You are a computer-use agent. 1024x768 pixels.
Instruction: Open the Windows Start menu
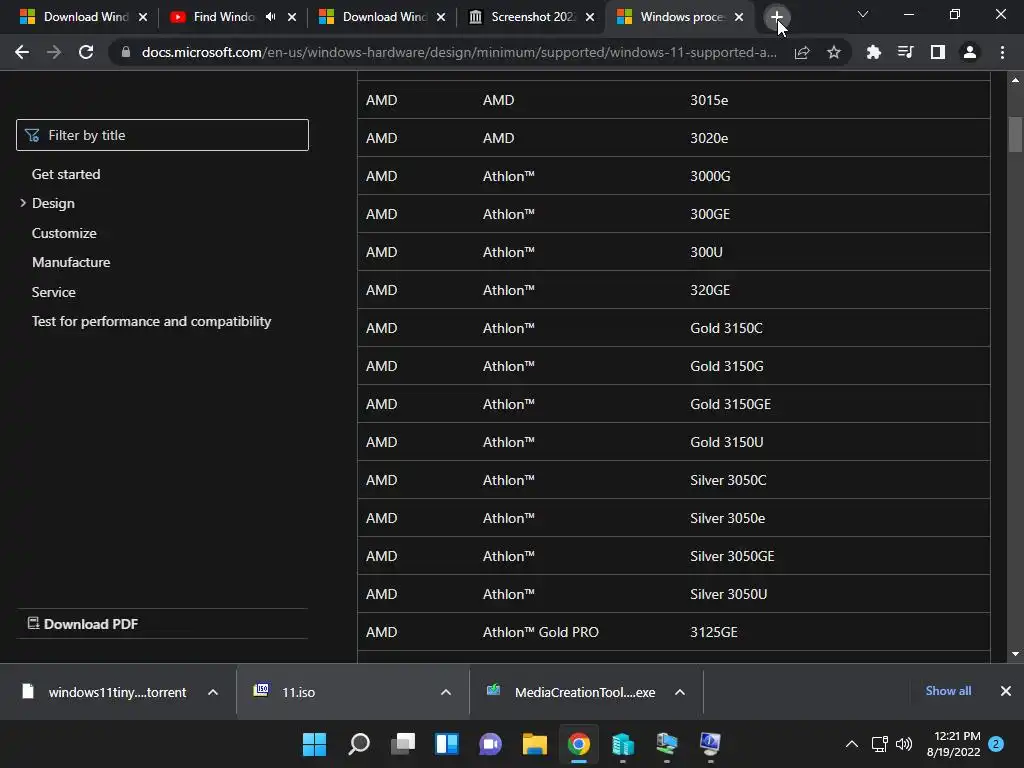[x=314, y=744]
